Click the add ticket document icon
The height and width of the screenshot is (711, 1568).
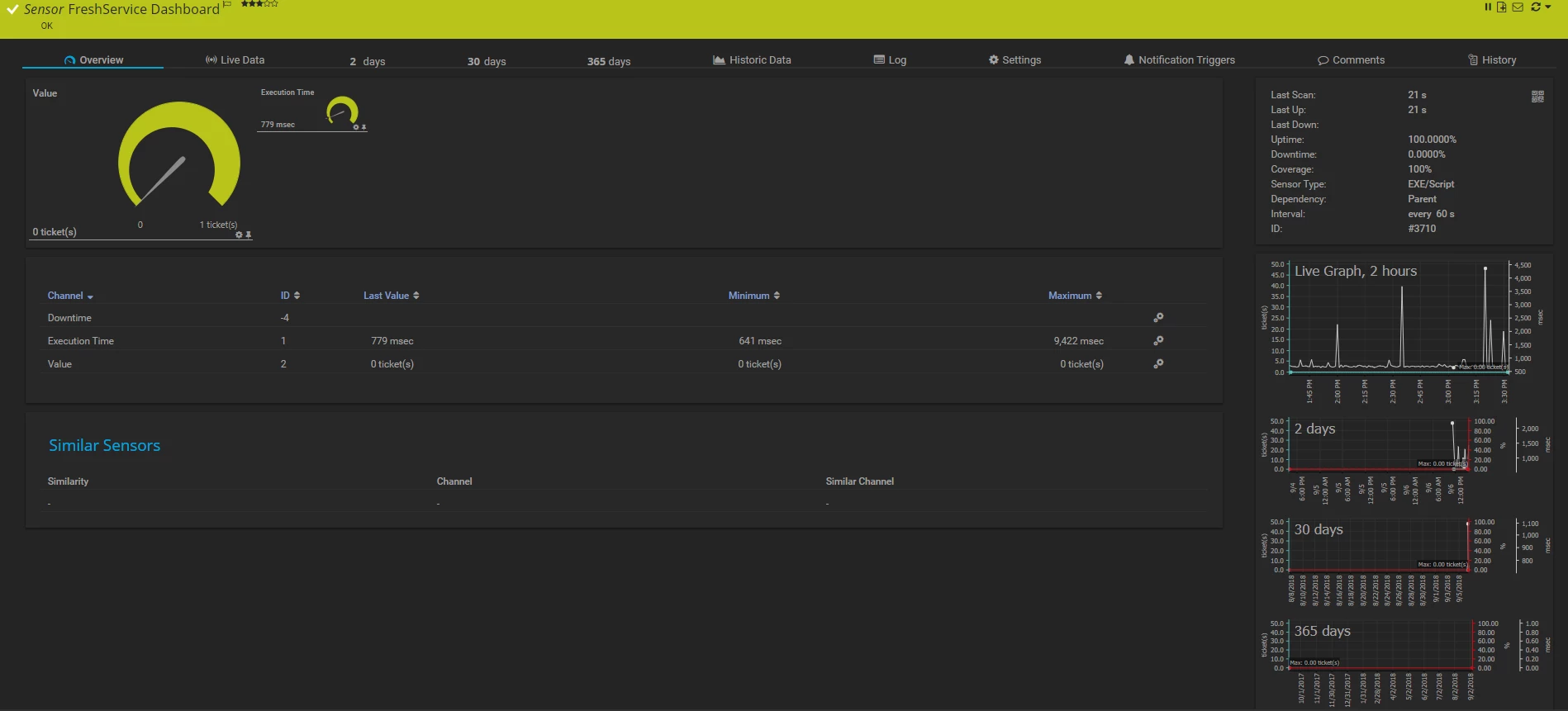pos(1501,7)
